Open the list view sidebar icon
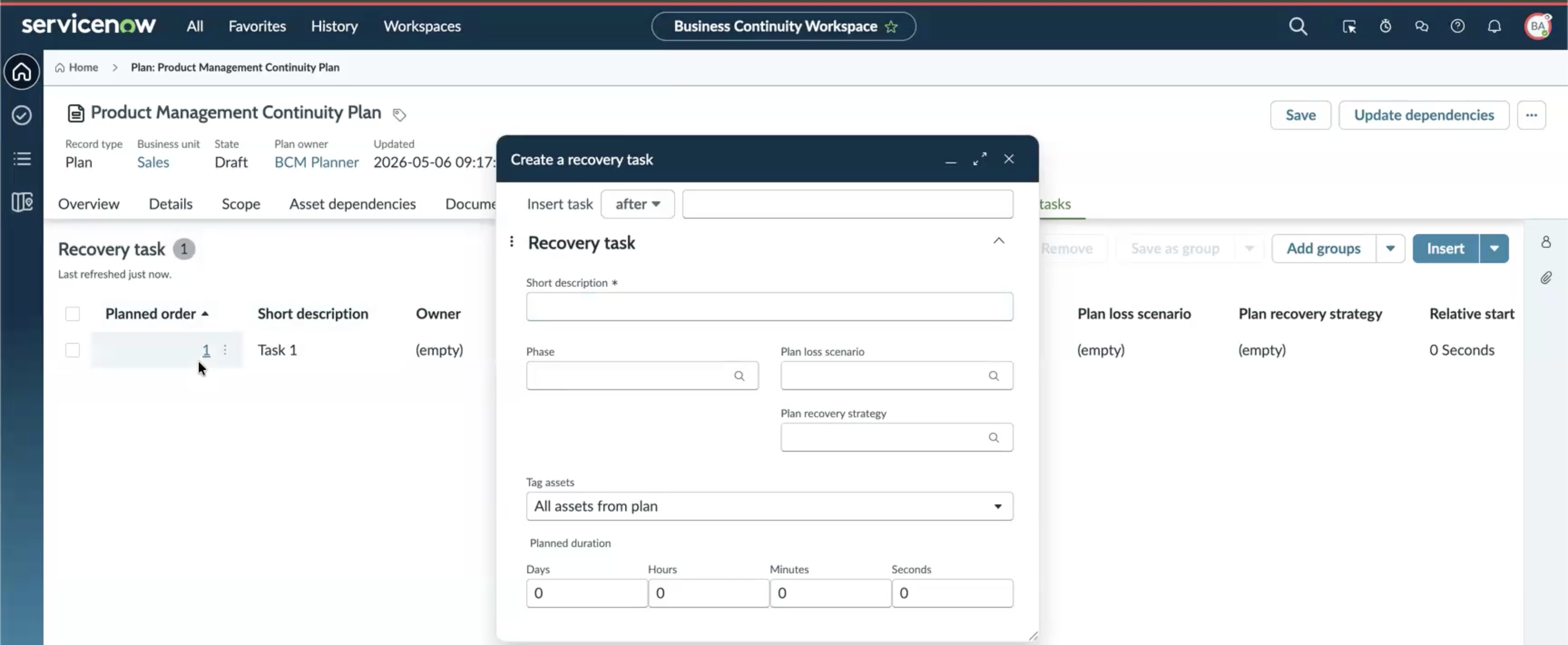This screenshot has height=645, width=1568. 22,159
